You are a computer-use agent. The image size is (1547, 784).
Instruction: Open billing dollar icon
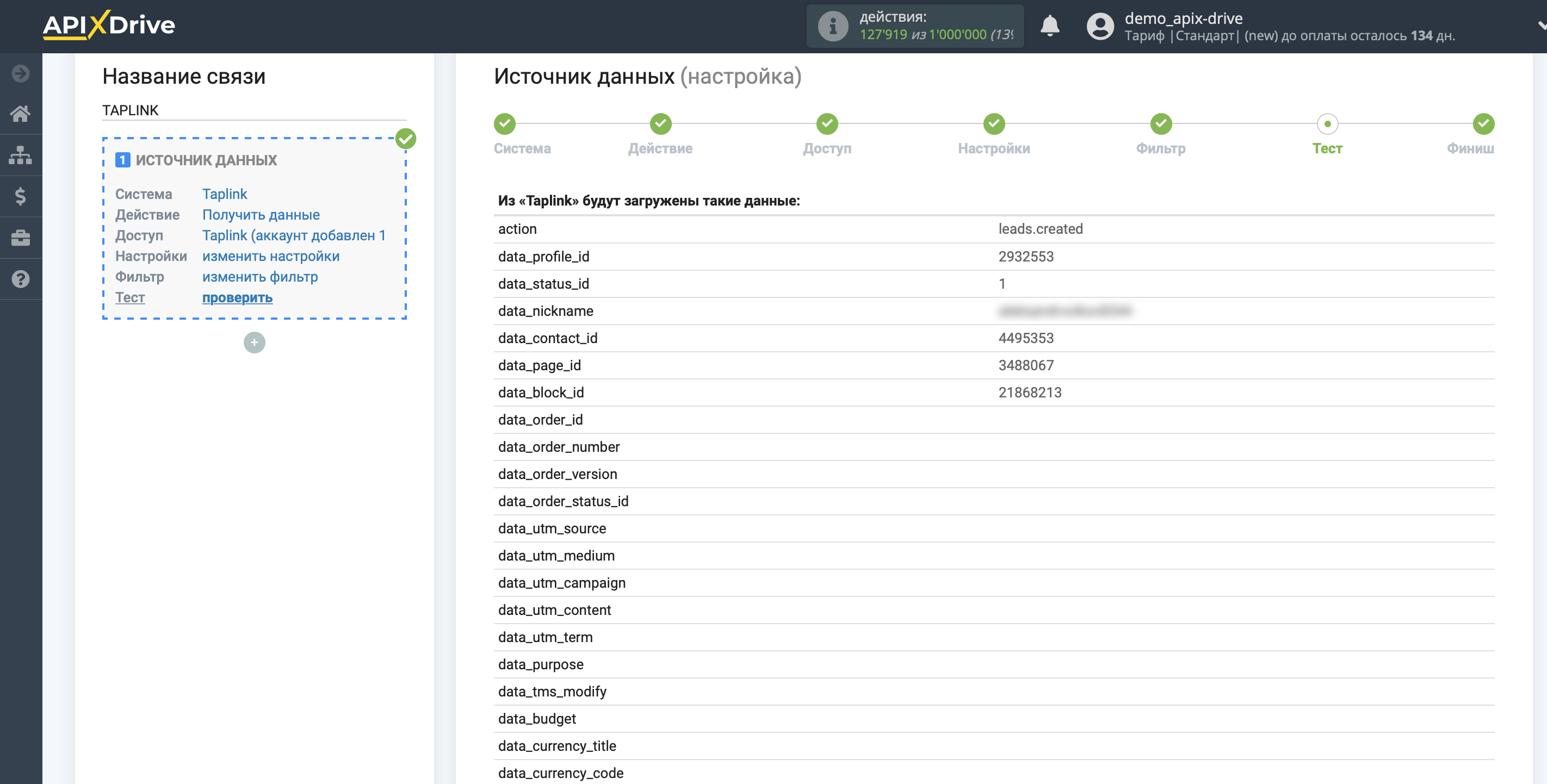click(x=21, y=196)
